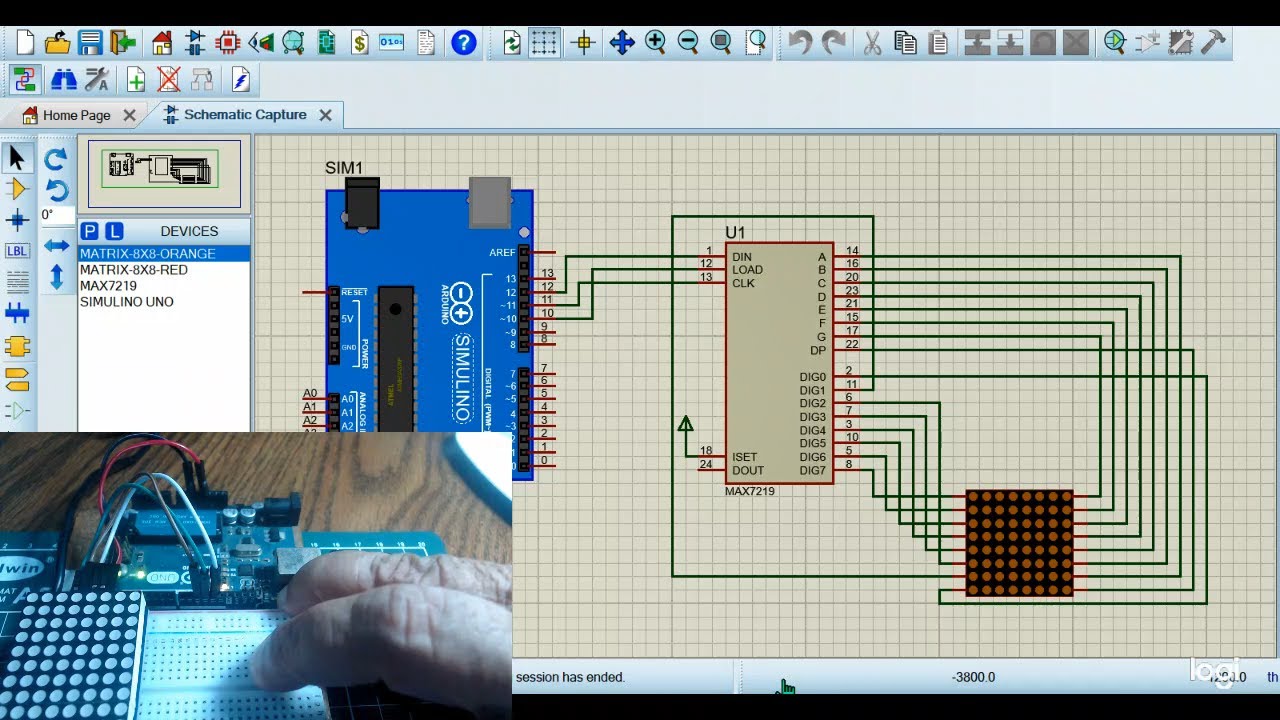1280x720 pixels.
Task: Exit to parent sheet icon
Action: (x=202, y=79)
